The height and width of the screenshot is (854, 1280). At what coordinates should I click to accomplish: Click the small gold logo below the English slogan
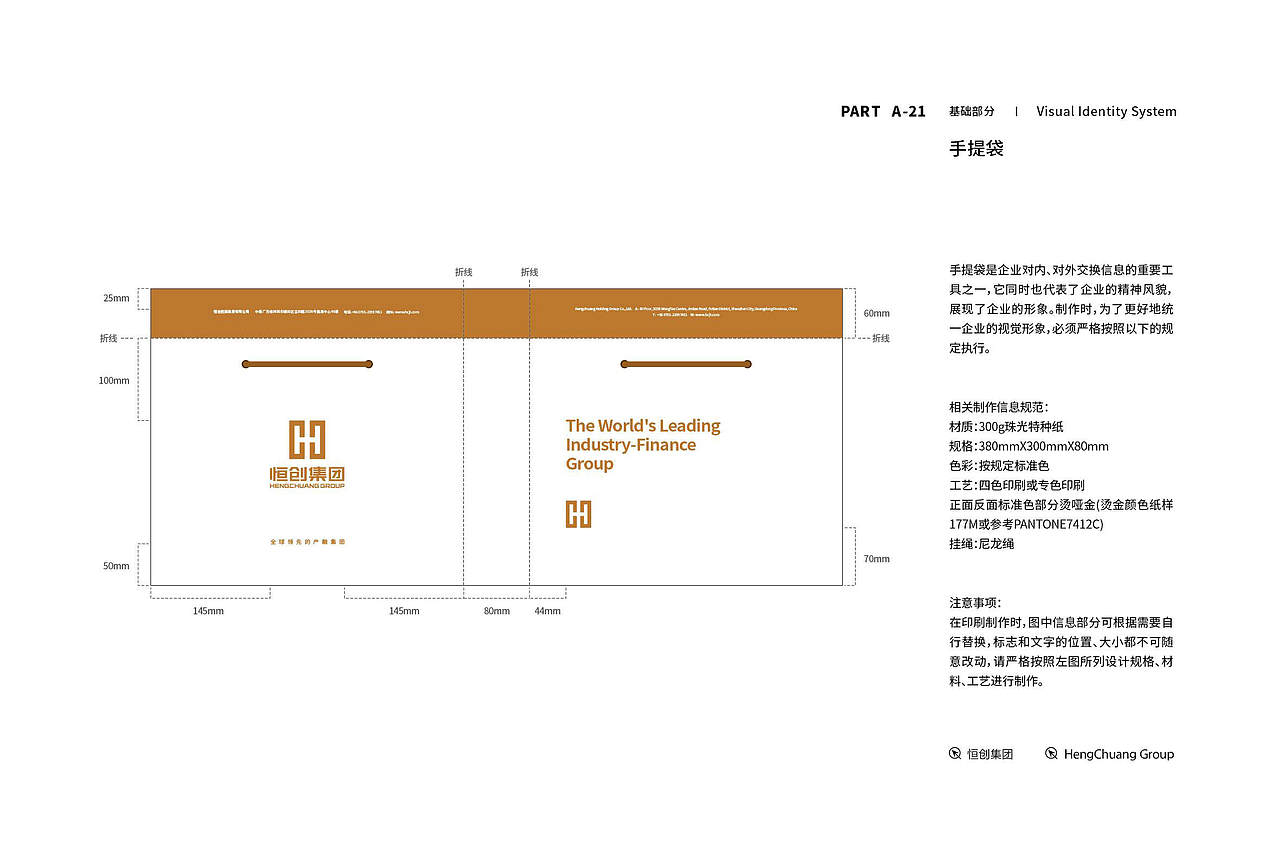578,514
